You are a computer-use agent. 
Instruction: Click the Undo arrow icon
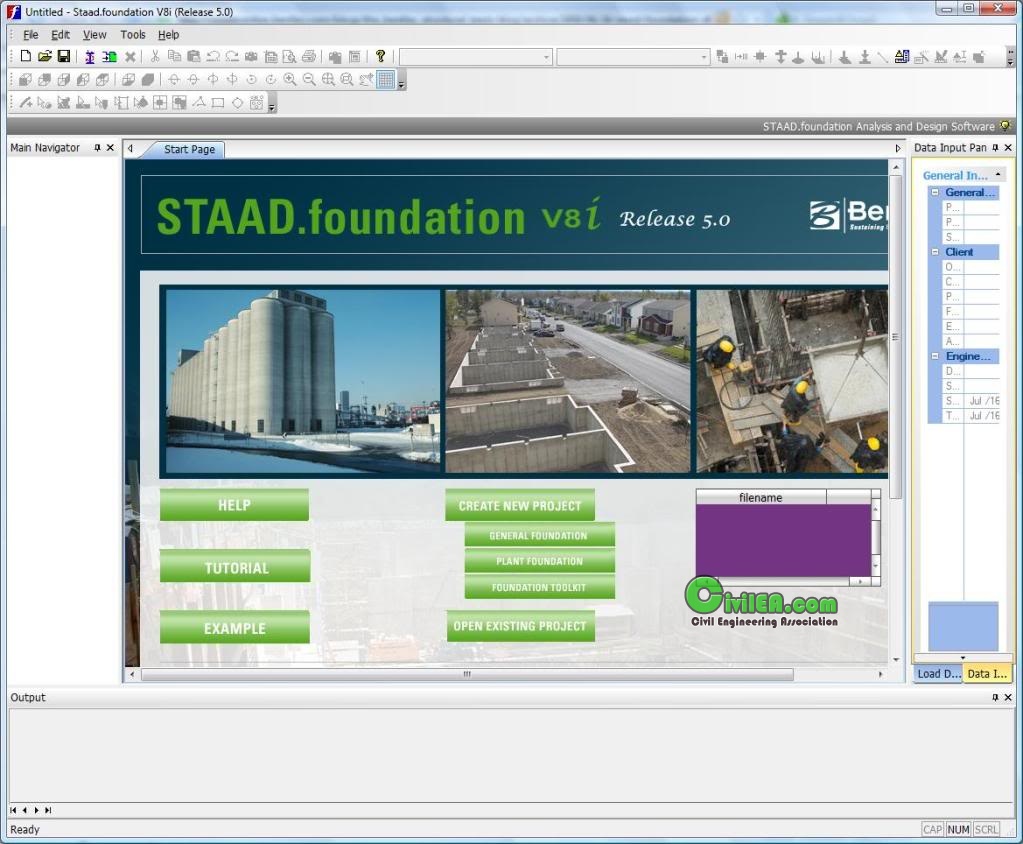pos(213,57)
